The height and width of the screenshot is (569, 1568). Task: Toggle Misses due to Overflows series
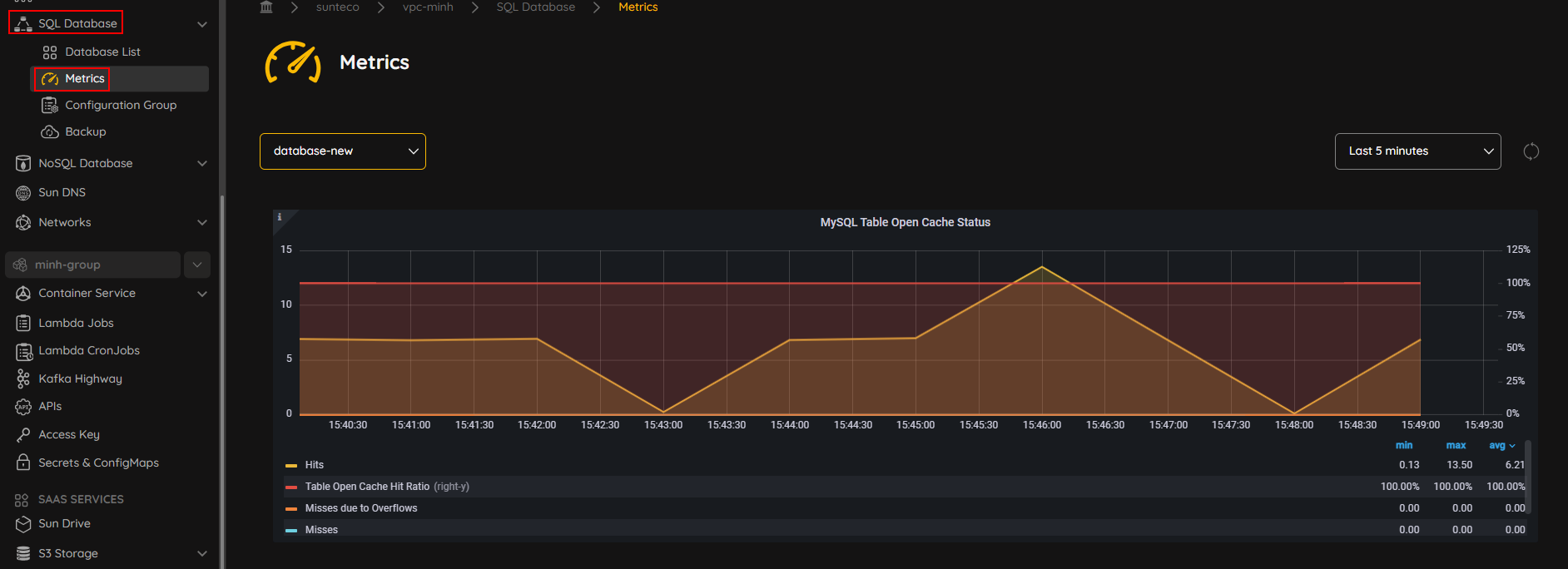tap(361, 508)
